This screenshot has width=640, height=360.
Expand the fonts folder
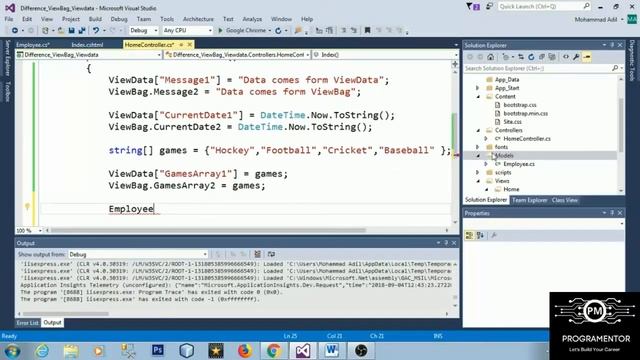tap(478, 147)
